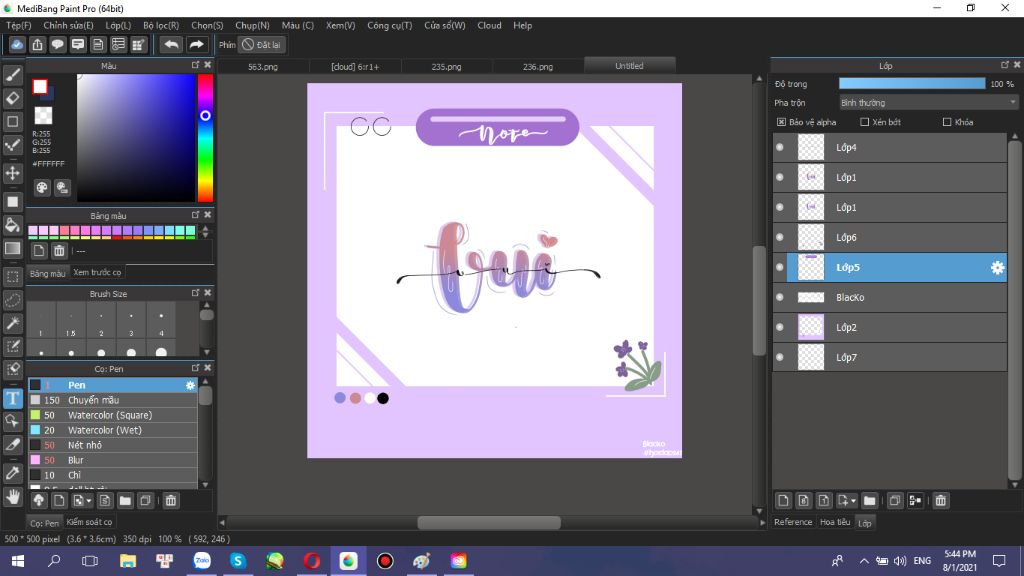Screen dimensions: 1024x576
Task: Select the Eyedropper tool
Action: point(12,473)
